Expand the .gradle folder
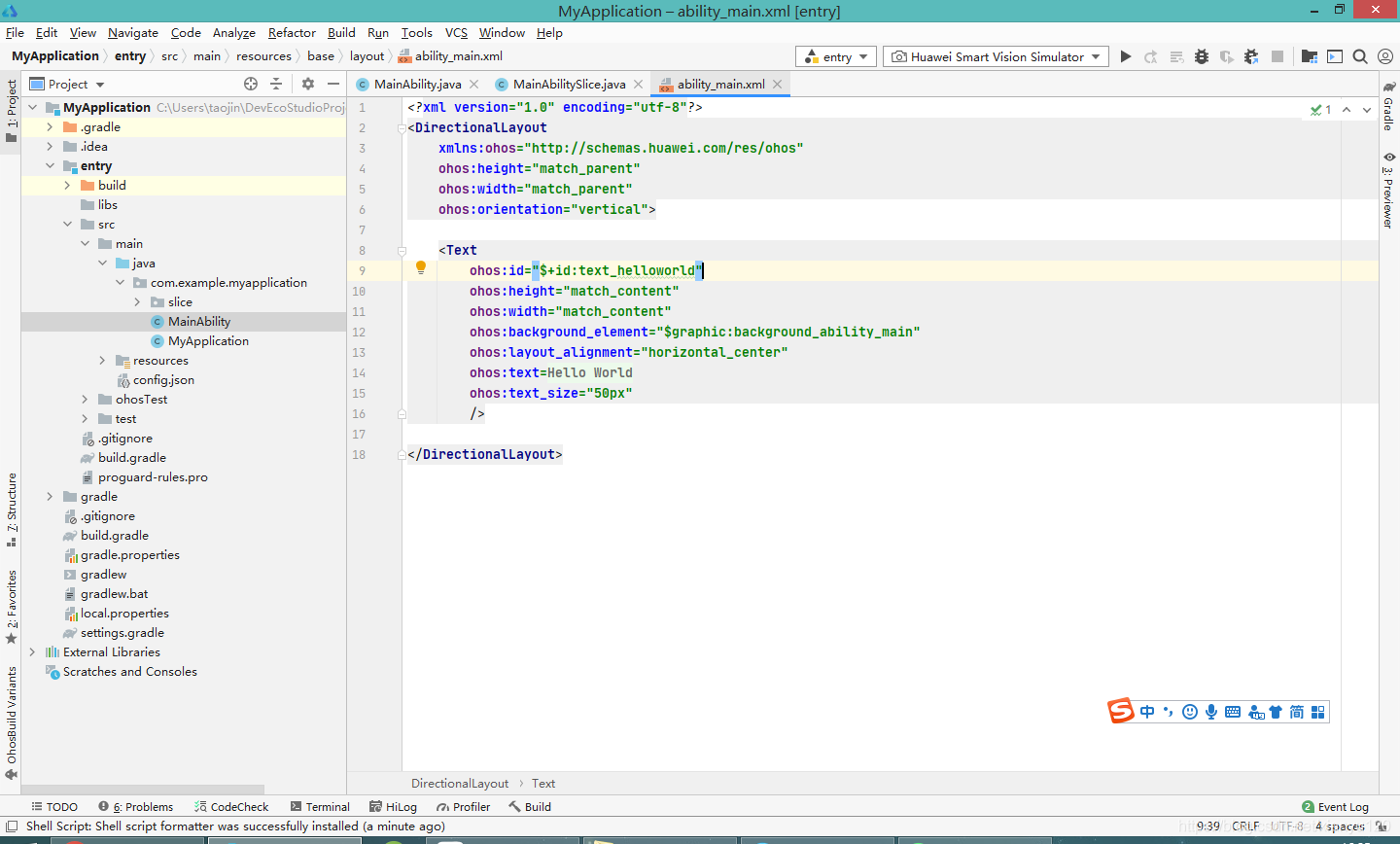This screenshot has height=844, width=1400. tap(50, 127)
